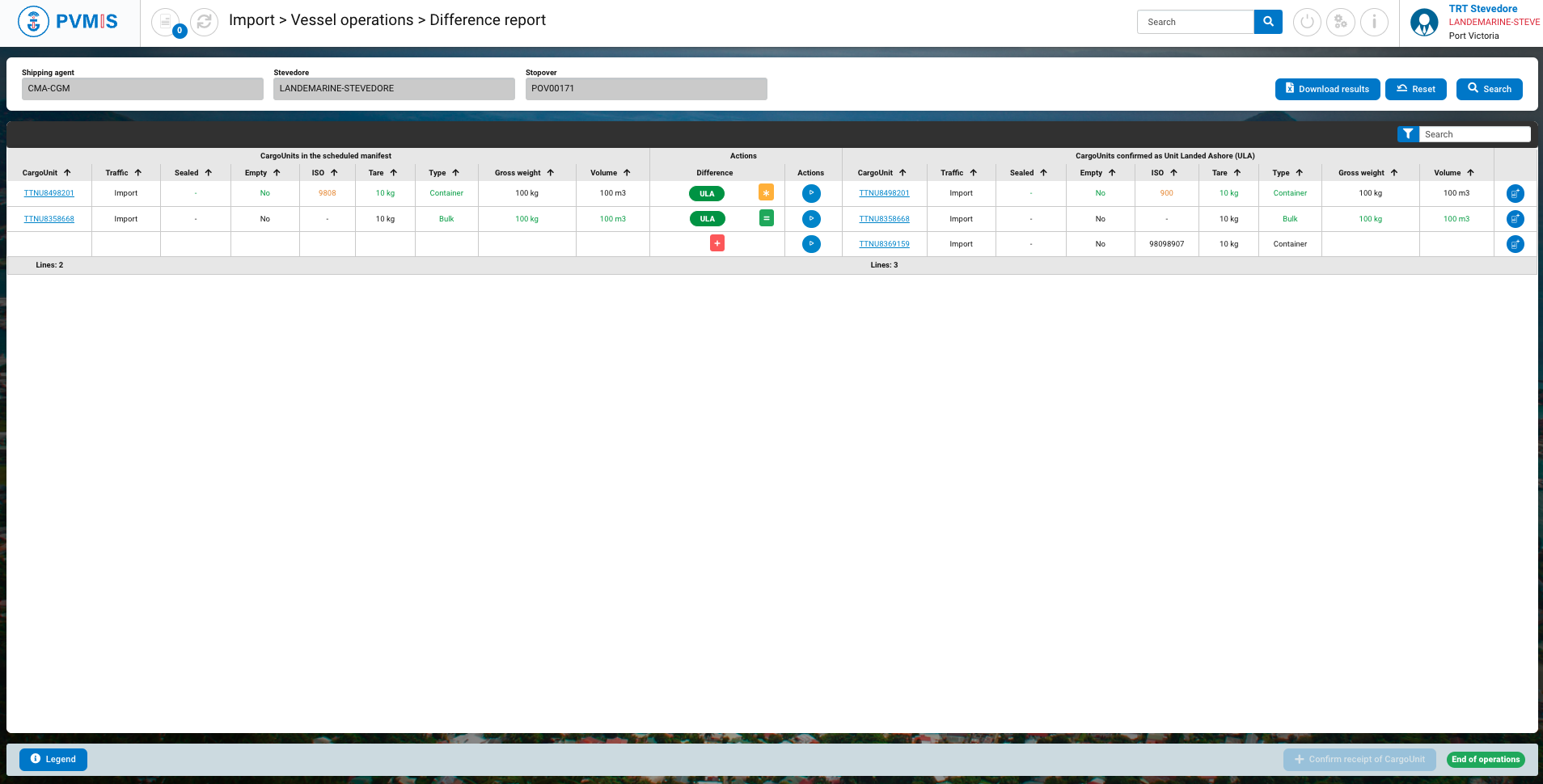Open the documents notification icon
1543x784 pixels.
tap(166, 22)
